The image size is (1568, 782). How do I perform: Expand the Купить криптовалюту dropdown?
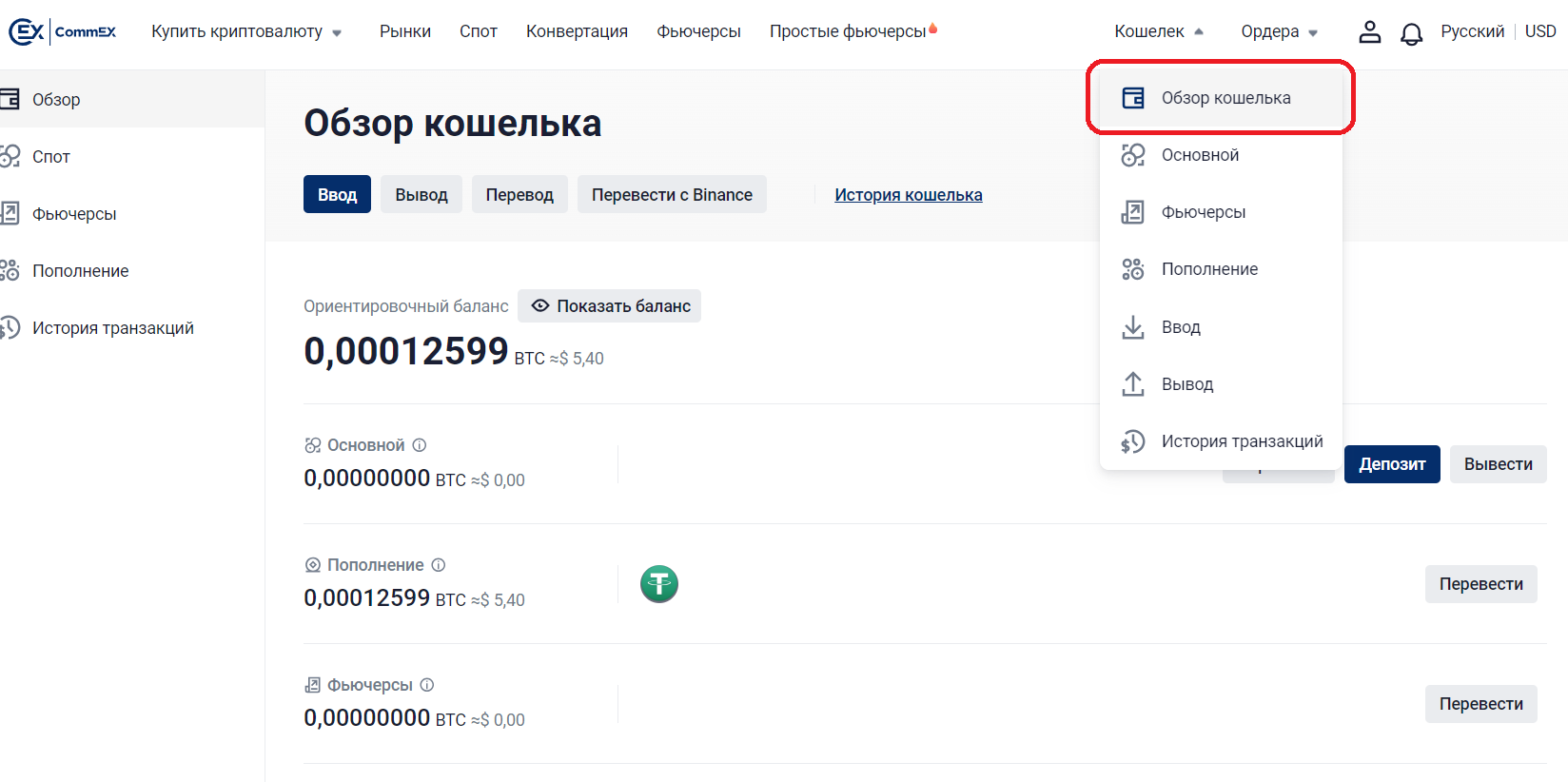(246, 32)
